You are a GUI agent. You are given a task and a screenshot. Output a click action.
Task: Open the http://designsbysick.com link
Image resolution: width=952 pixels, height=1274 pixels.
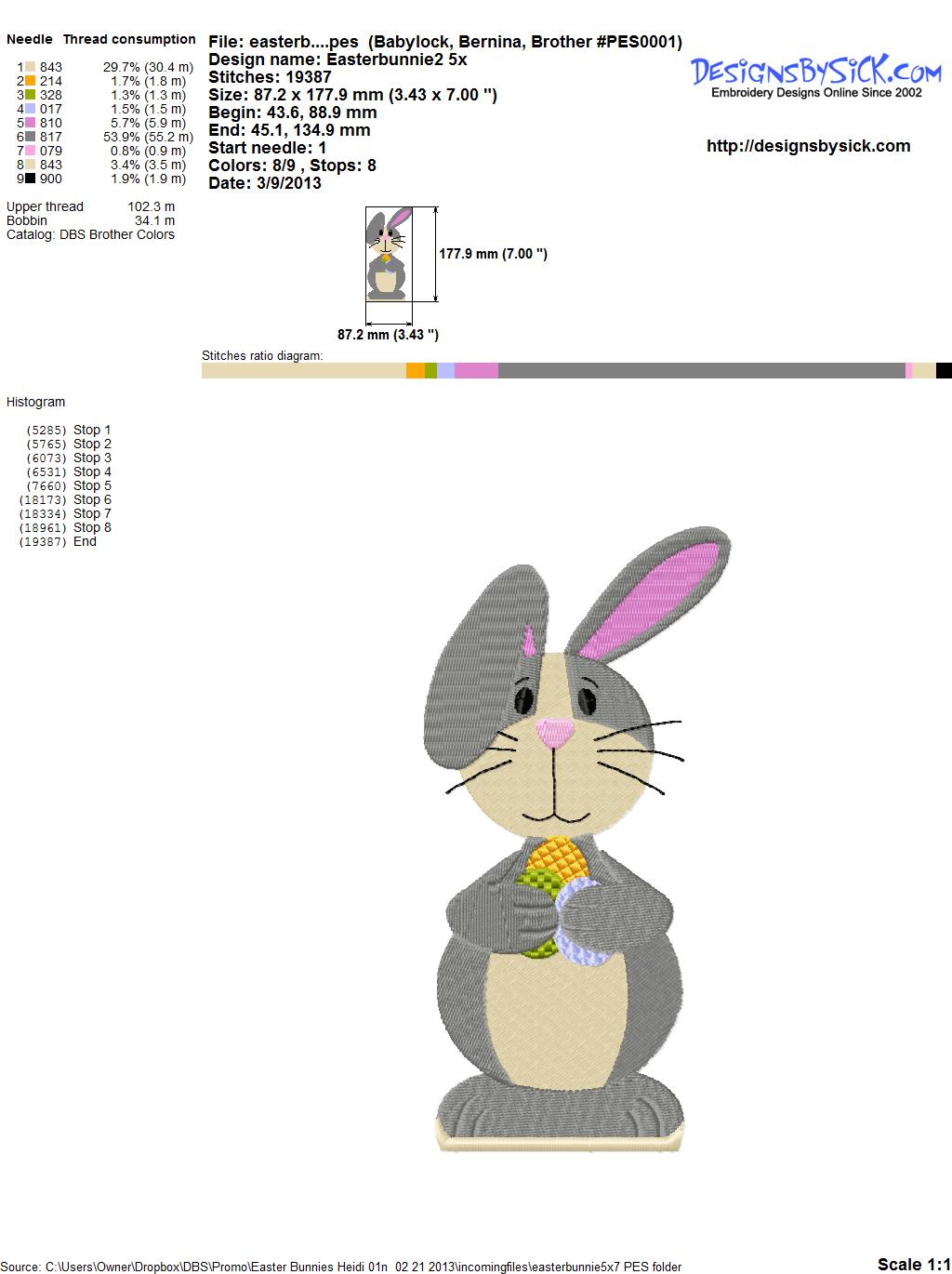tap(808, 146)
